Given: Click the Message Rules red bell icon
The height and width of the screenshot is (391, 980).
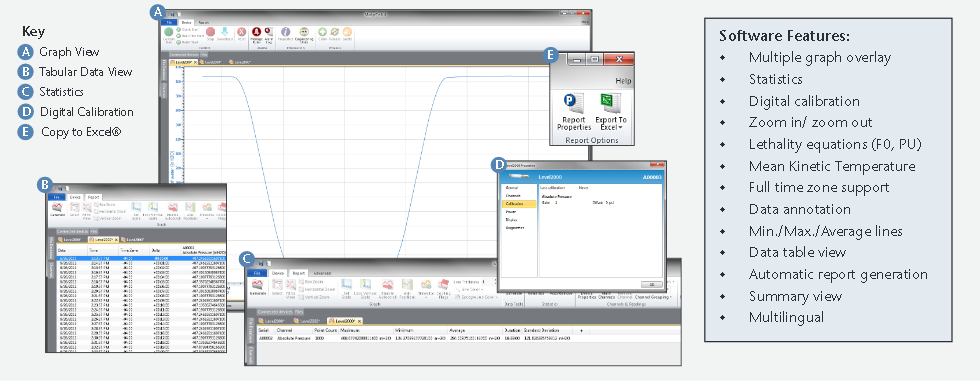Looking at the screenshot, I should (256, 32).
